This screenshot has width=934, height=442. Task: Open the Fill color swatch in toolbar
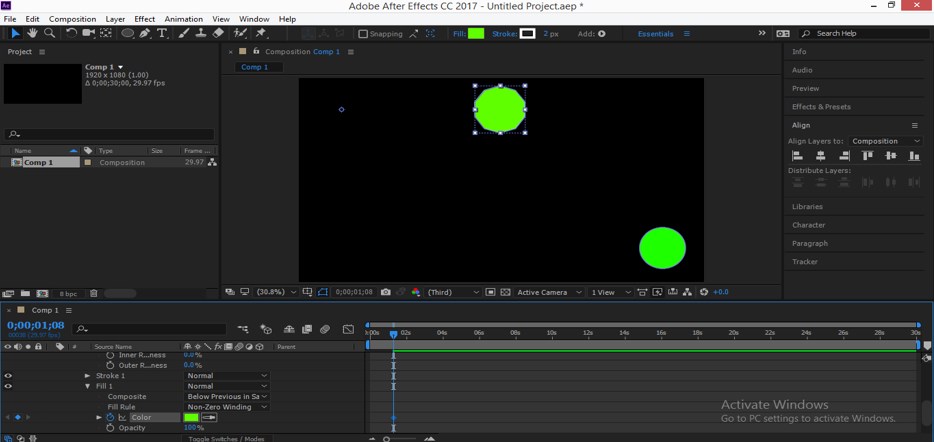tap(476, 34)
